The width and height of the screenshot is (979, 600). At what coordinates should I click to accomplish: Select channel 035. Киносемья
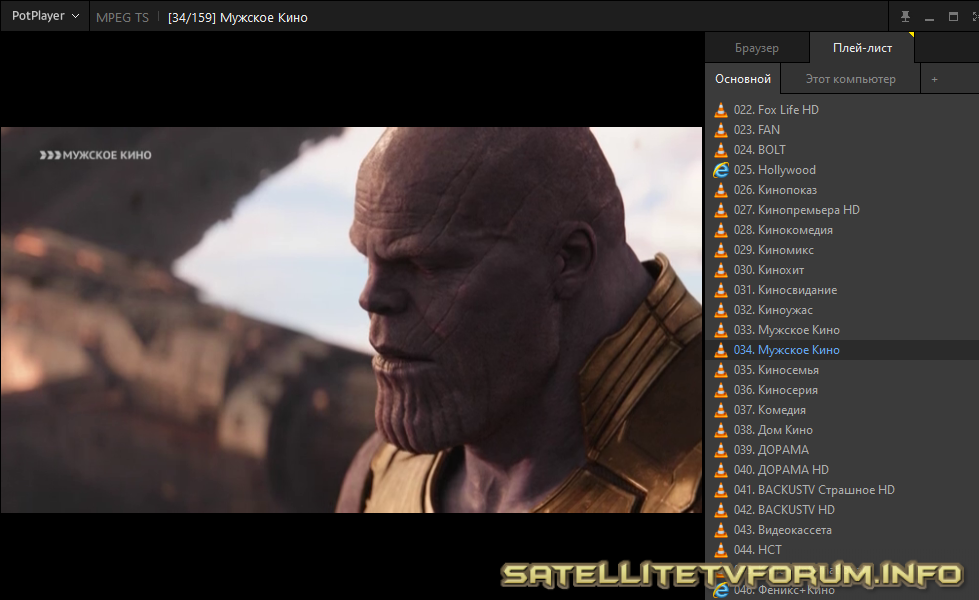click(776, 370)
